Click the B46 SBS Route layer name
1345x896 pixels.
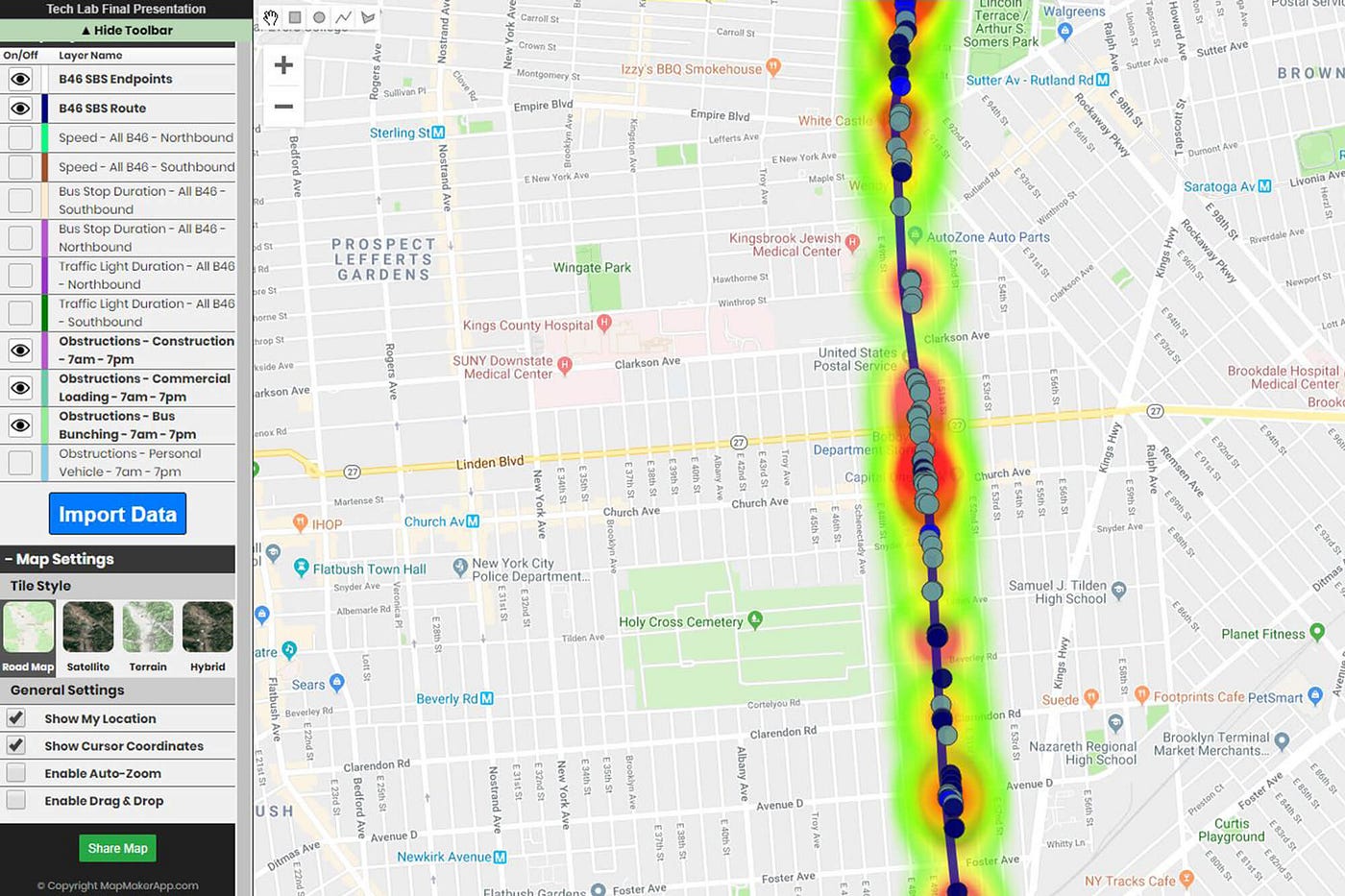point(103,109)
